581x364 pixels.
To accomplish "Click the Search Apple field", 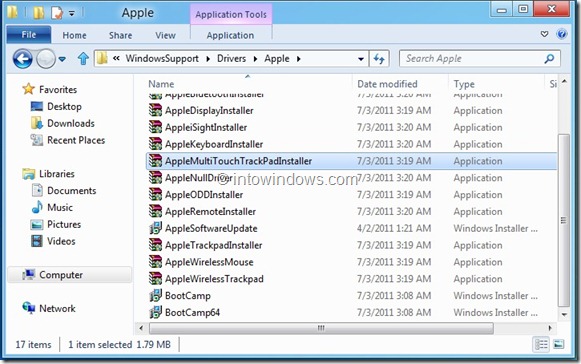I will [479, 59].
